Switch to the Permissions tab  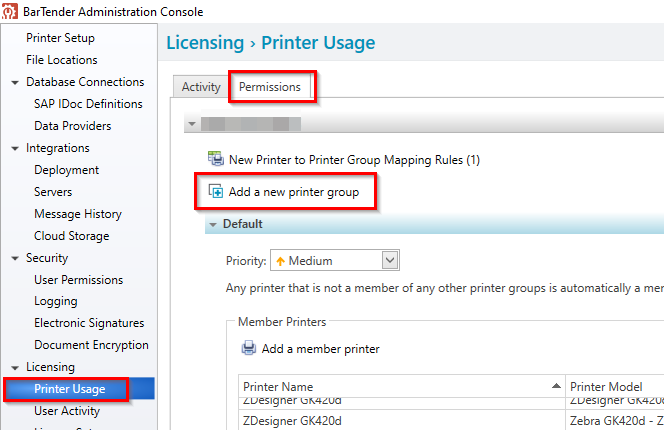tap(270, 87)
